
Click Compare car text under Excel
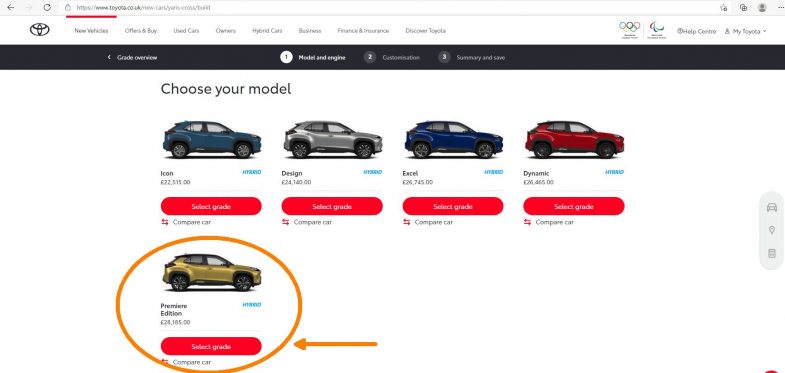(434, 222)
